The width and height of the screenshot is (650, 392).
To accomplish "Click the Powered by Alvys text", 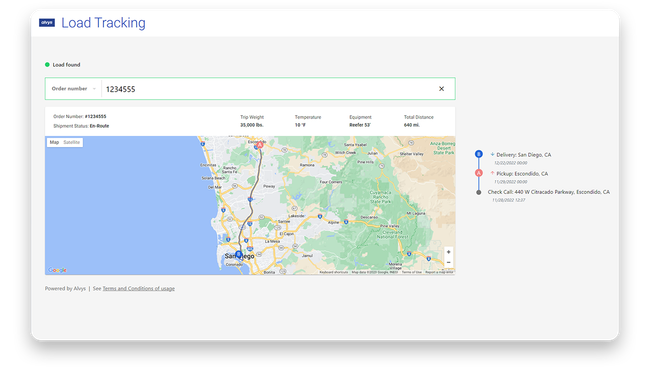I will coord(65,288).
